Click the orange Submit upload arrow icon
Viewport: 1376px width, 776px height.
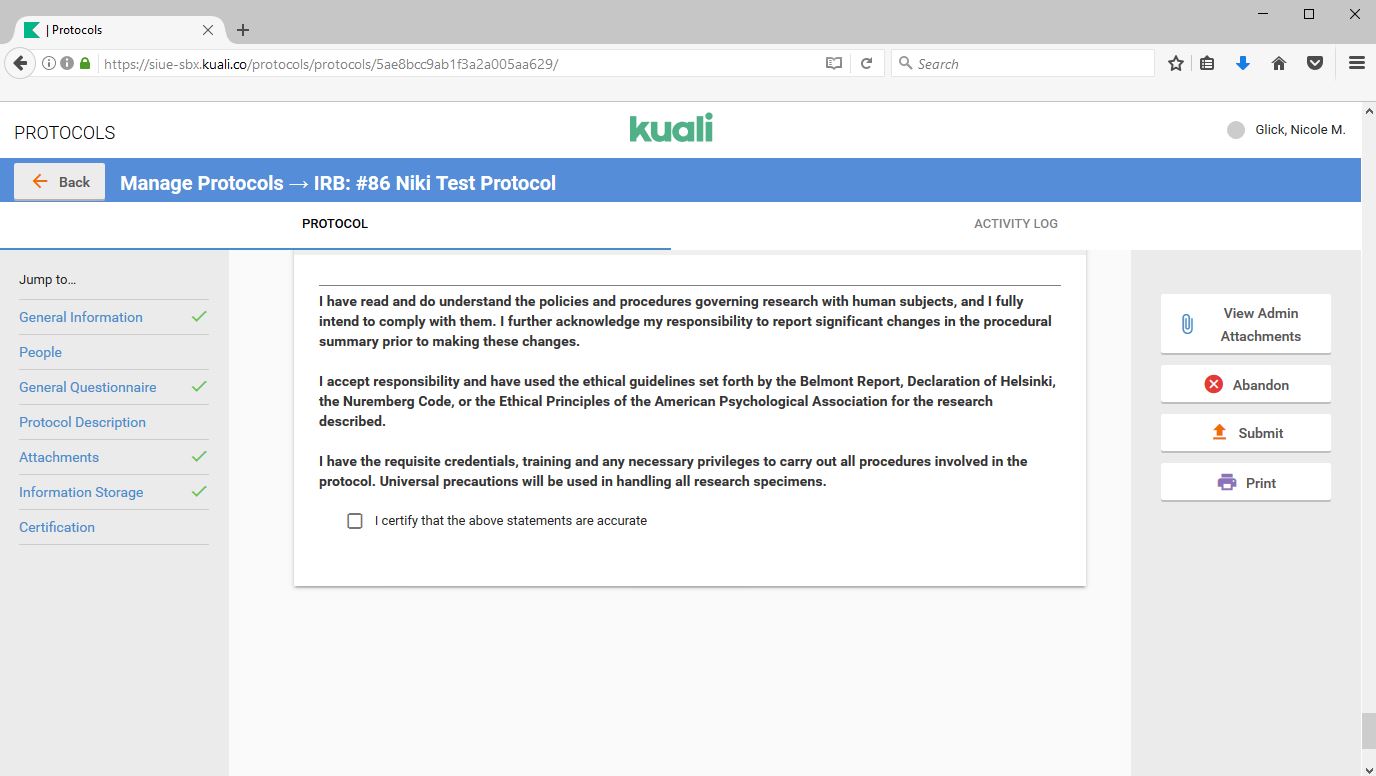pos(1219,433)
